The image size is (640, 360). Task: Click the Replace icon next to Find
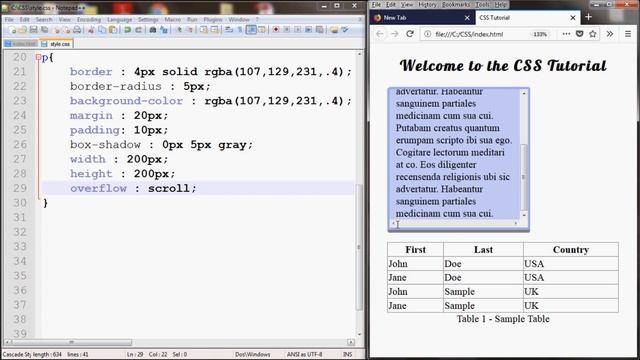pyautogui.click(x=164, y=30)
